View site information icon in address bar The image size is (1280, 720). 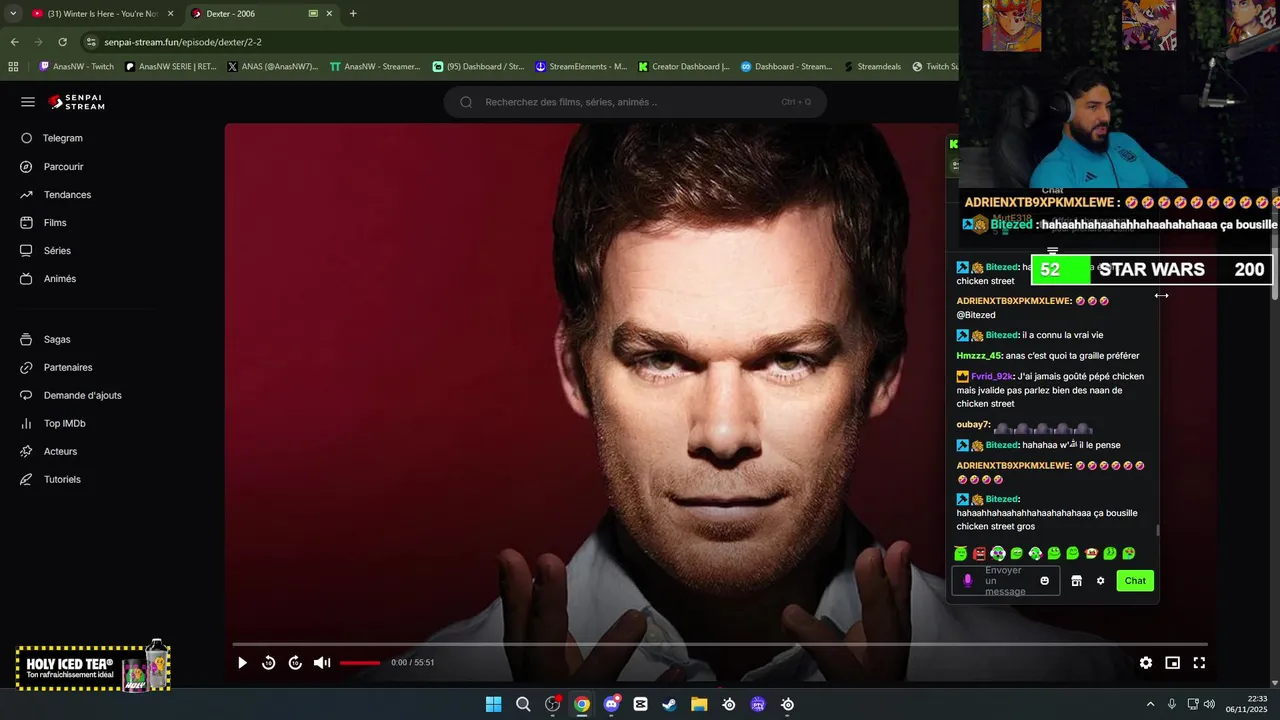[x=91, y=42]
